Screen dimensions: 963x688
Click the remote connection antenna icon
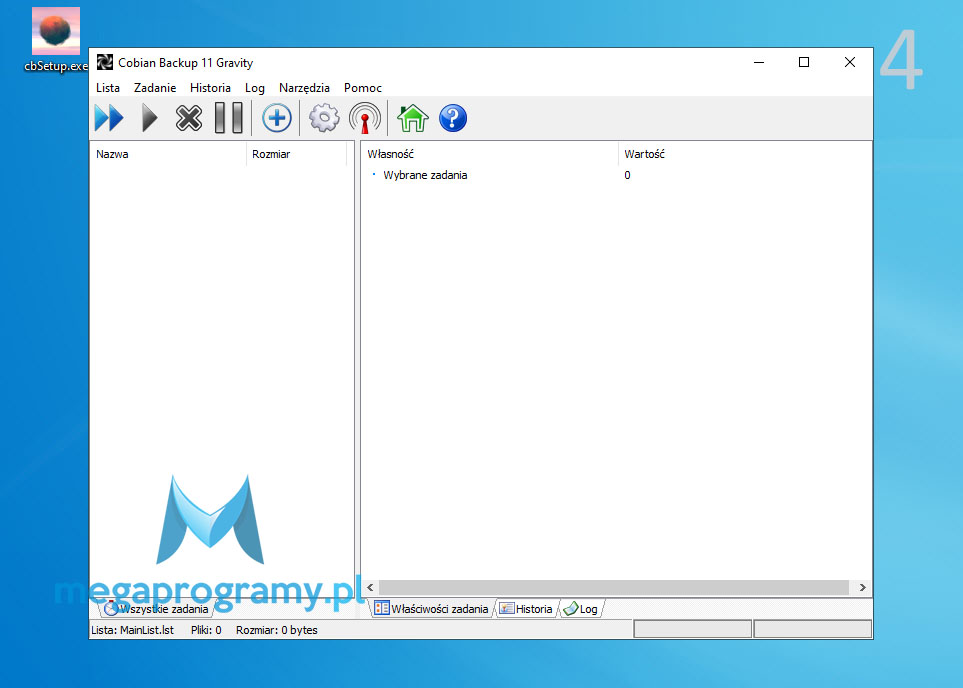[x=365, y=118]
